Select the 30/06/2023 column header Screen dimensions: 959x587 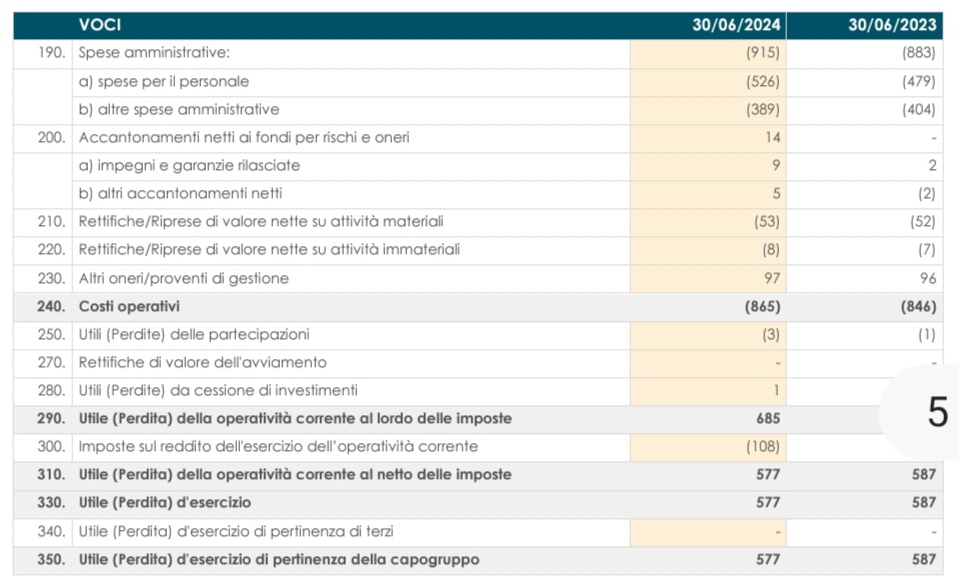(x=892, y=25)
